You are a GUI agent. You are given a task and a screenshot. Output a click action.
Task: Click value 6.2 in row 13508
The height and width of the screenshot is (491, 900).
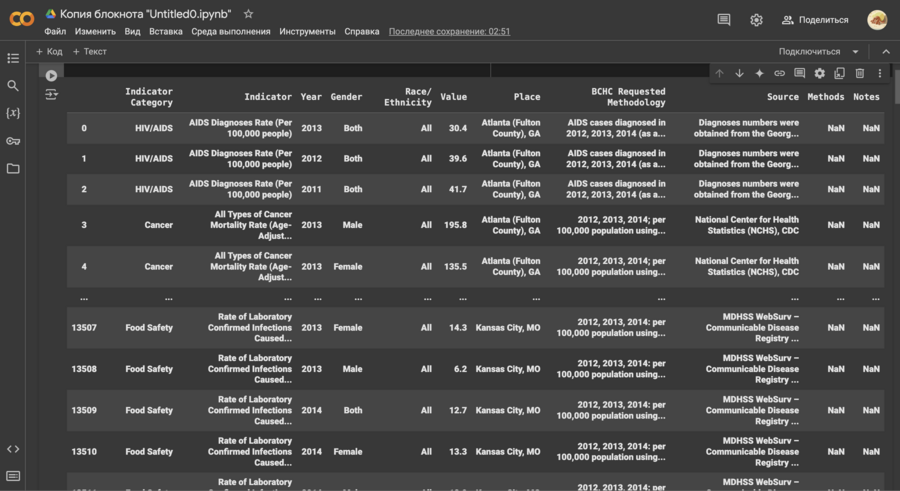point(460,369)
